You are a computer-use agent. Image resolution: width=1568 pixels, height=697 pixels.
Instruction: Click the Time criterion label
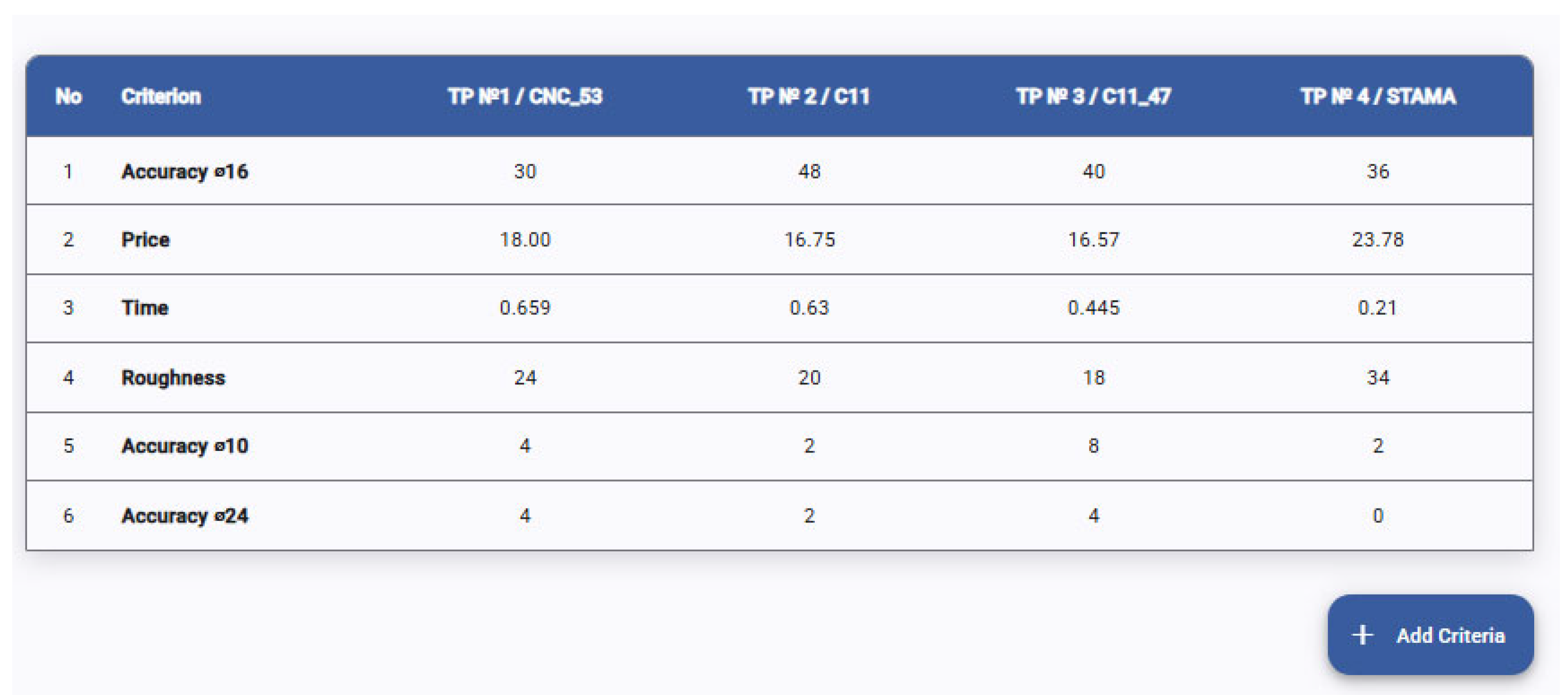(x=145, y=308)
